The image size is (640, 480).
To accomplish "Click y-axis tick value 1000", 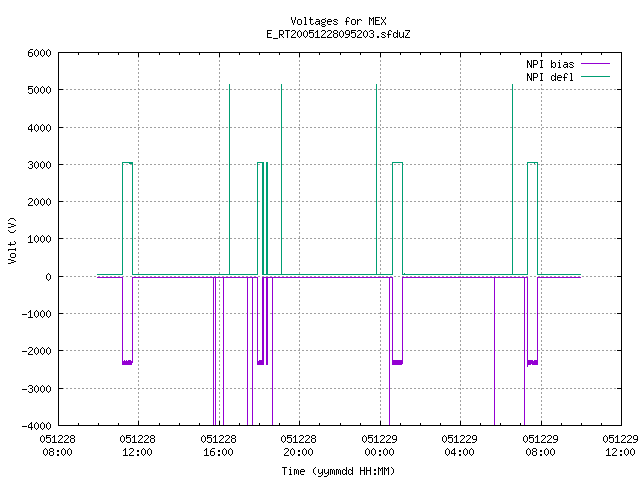I will pos(39,239).
